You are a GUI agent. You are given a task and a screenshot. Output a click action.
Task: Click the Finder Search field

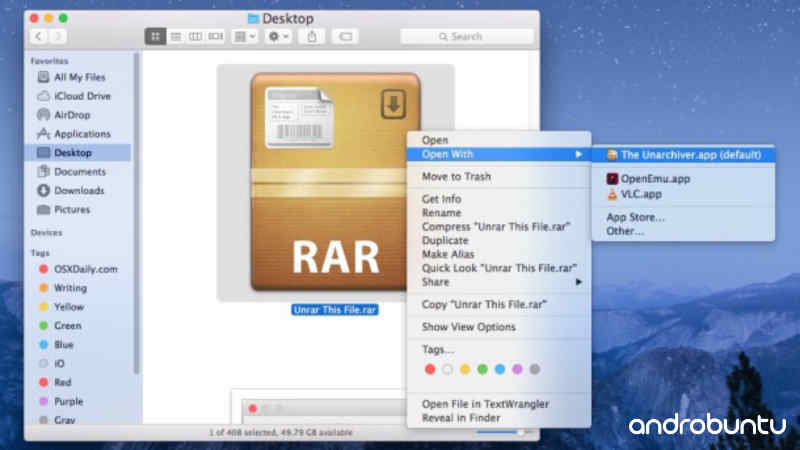pos(467,36)
